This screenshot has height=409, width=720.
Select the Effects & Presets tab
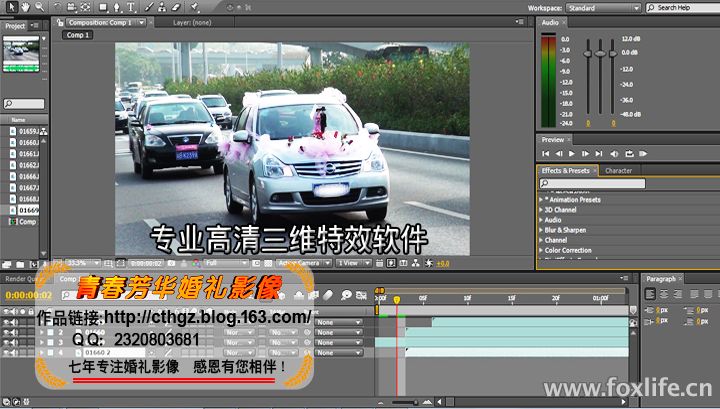tap(565, 171)
